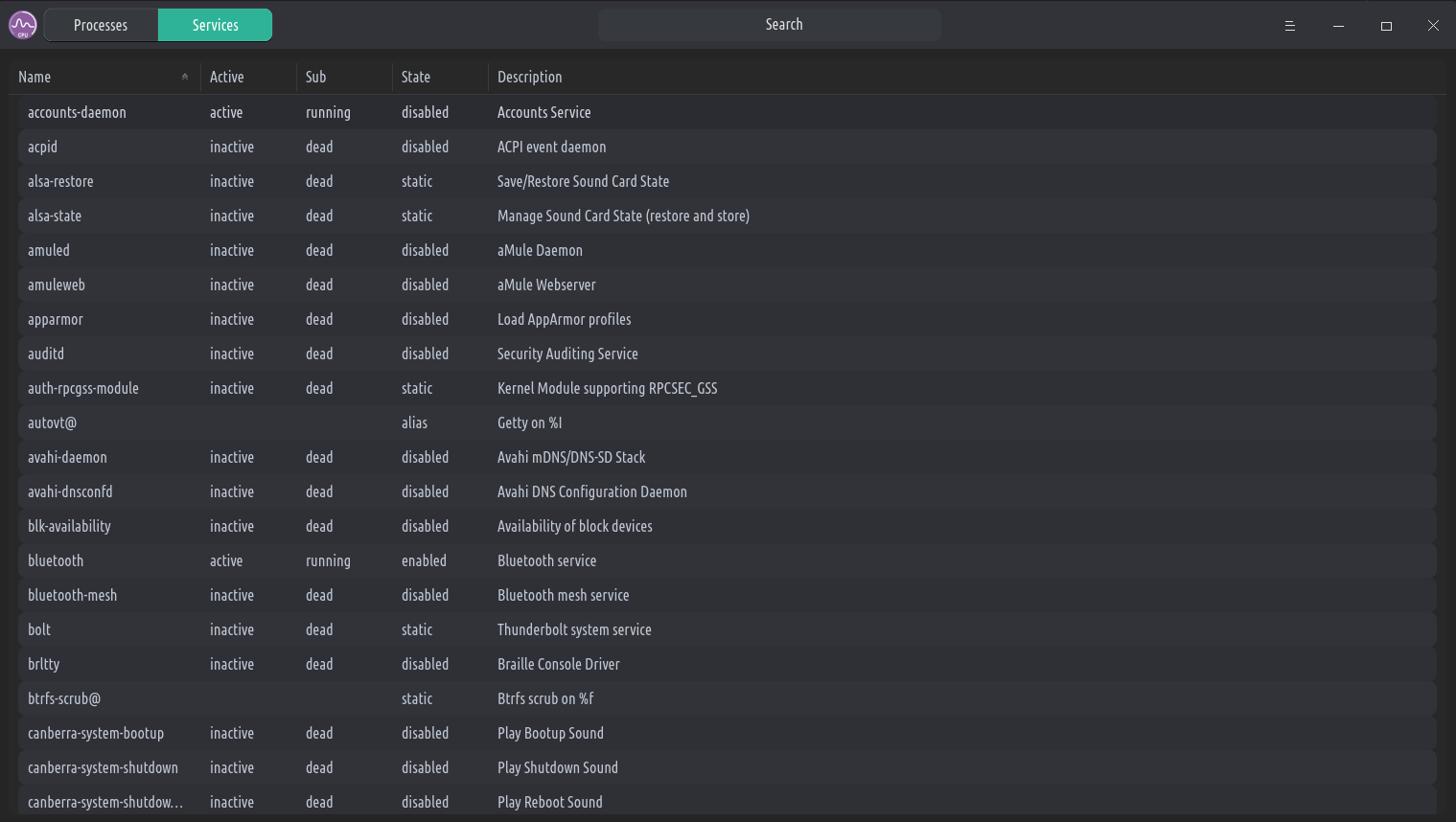1456x822 pixels.
Task: Select the accounts-daemon service row
Action: [x=77, y=112]
